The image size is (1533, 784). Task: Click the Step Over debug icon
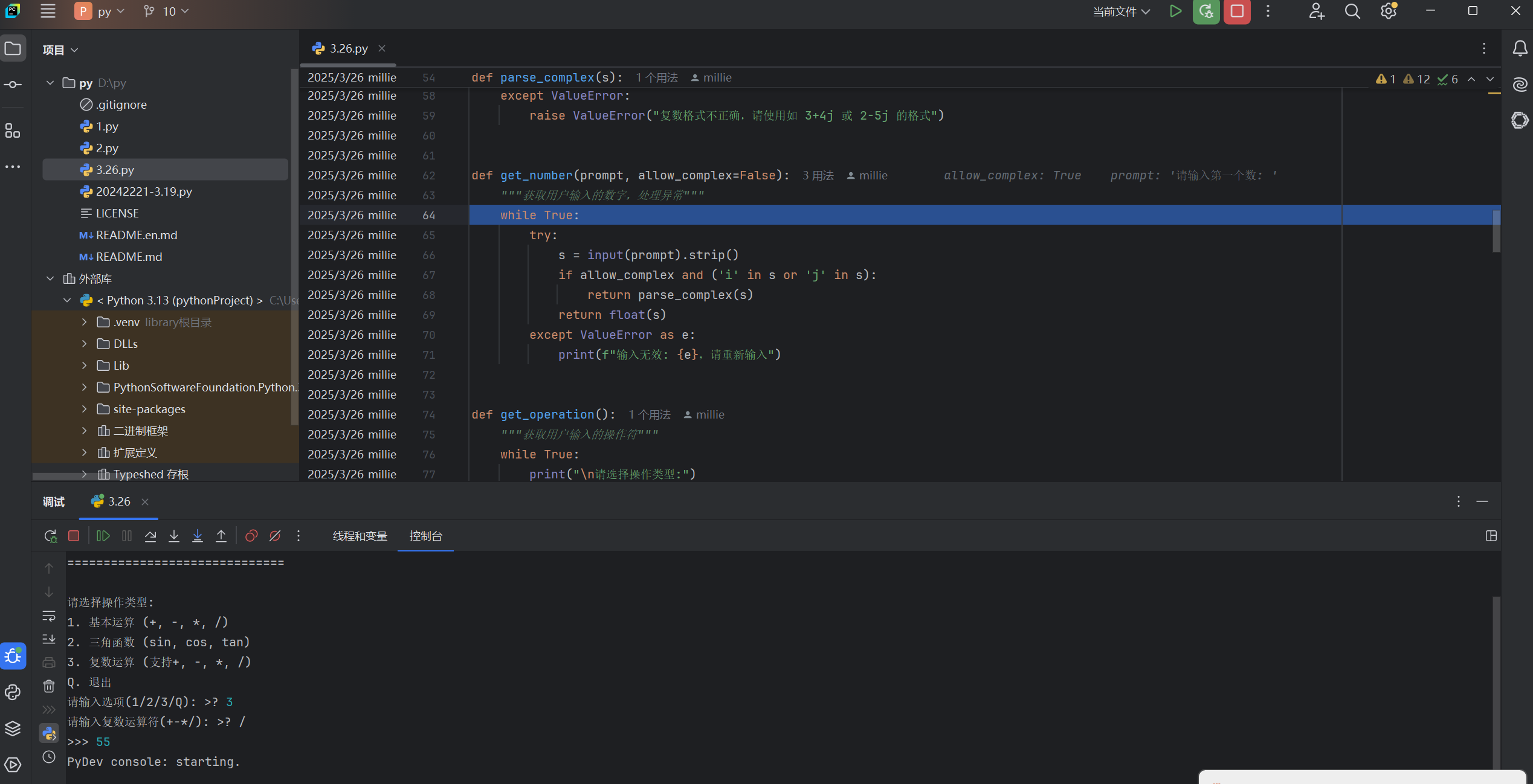point(150,536)
